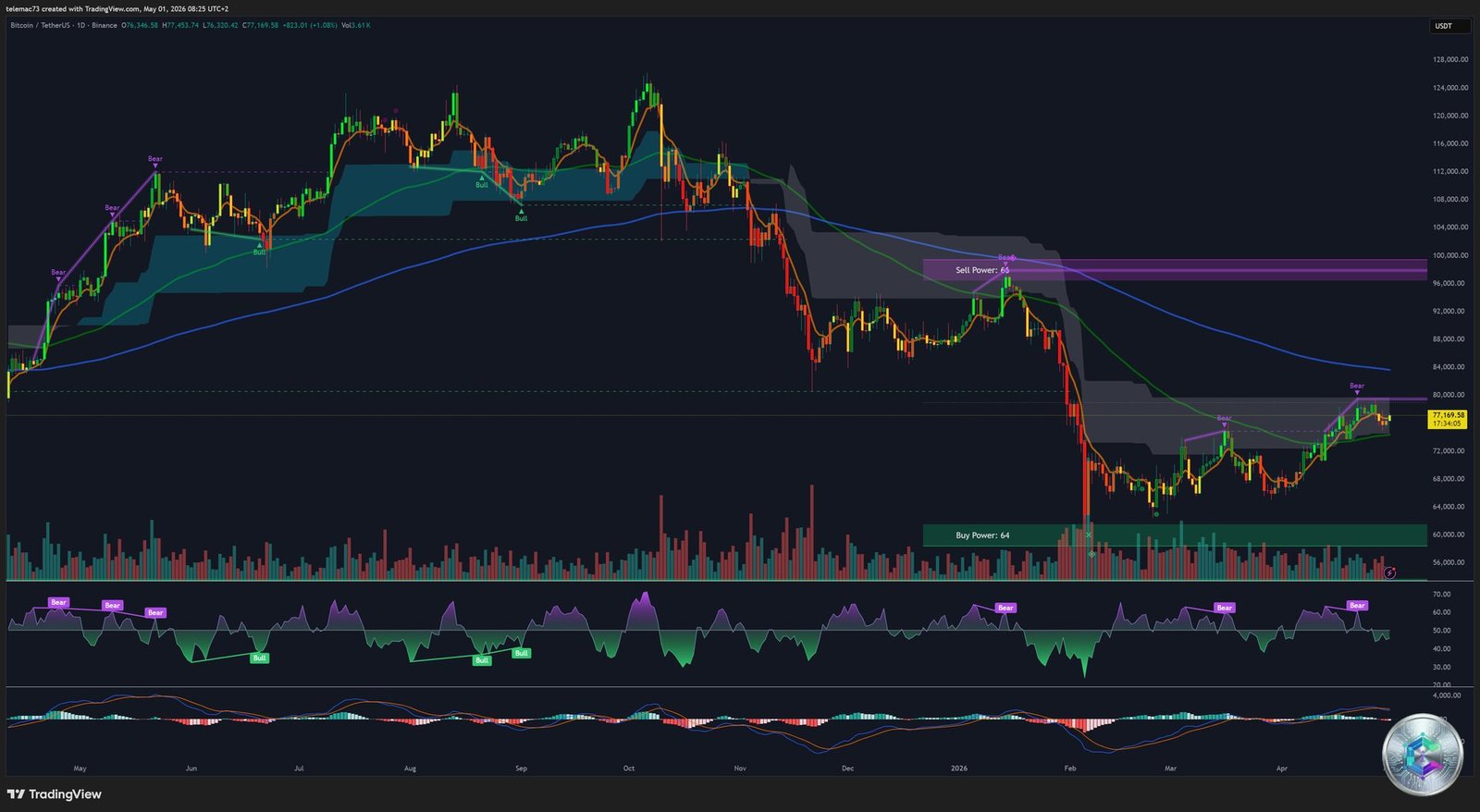Click the green Buy Power support zone box
Image resolution: width=1480 pixels, height=812 pixels.
pos(1175,535)
